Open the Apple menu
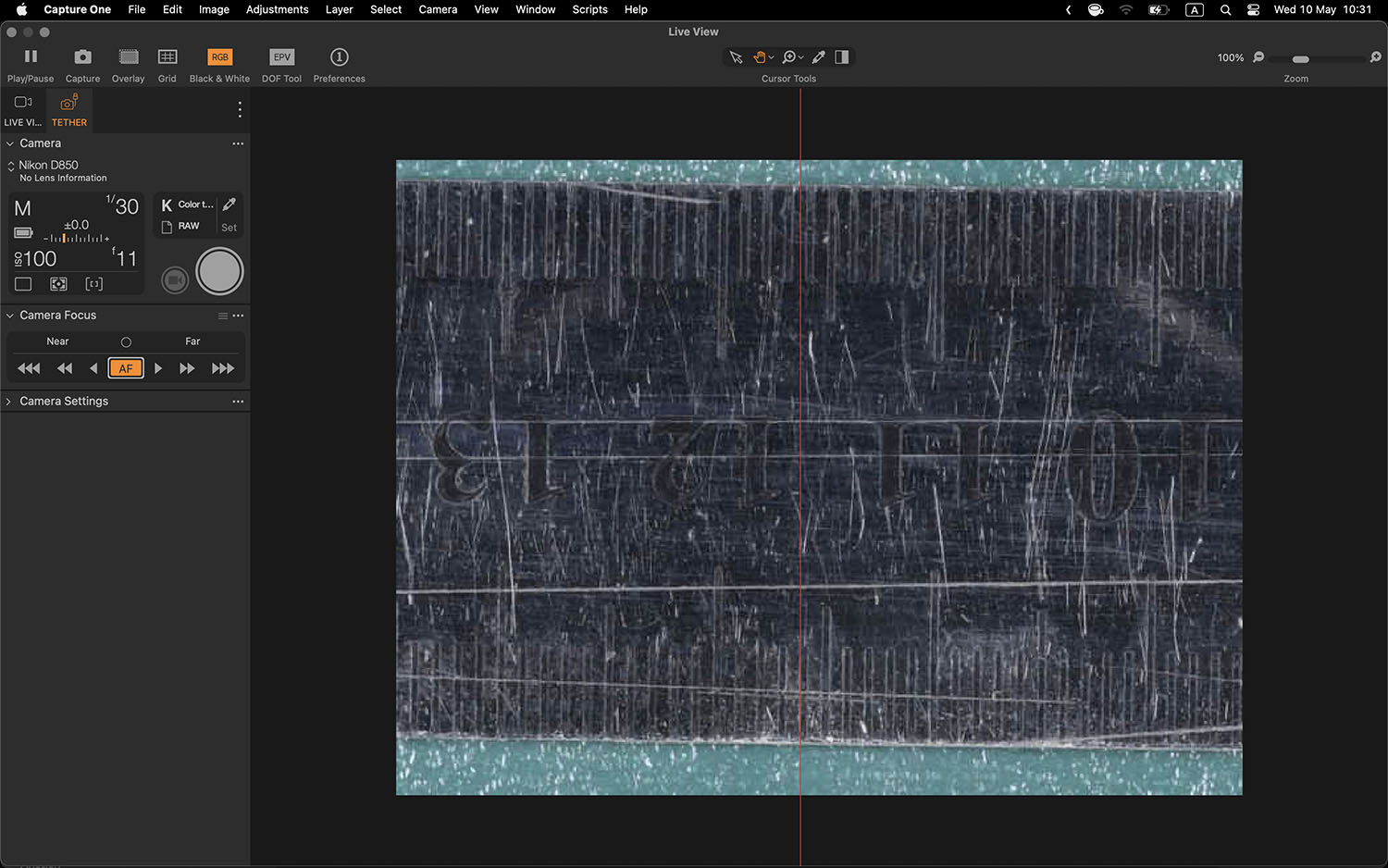The width and height of the screenshot is (1388, 868). 22,9
